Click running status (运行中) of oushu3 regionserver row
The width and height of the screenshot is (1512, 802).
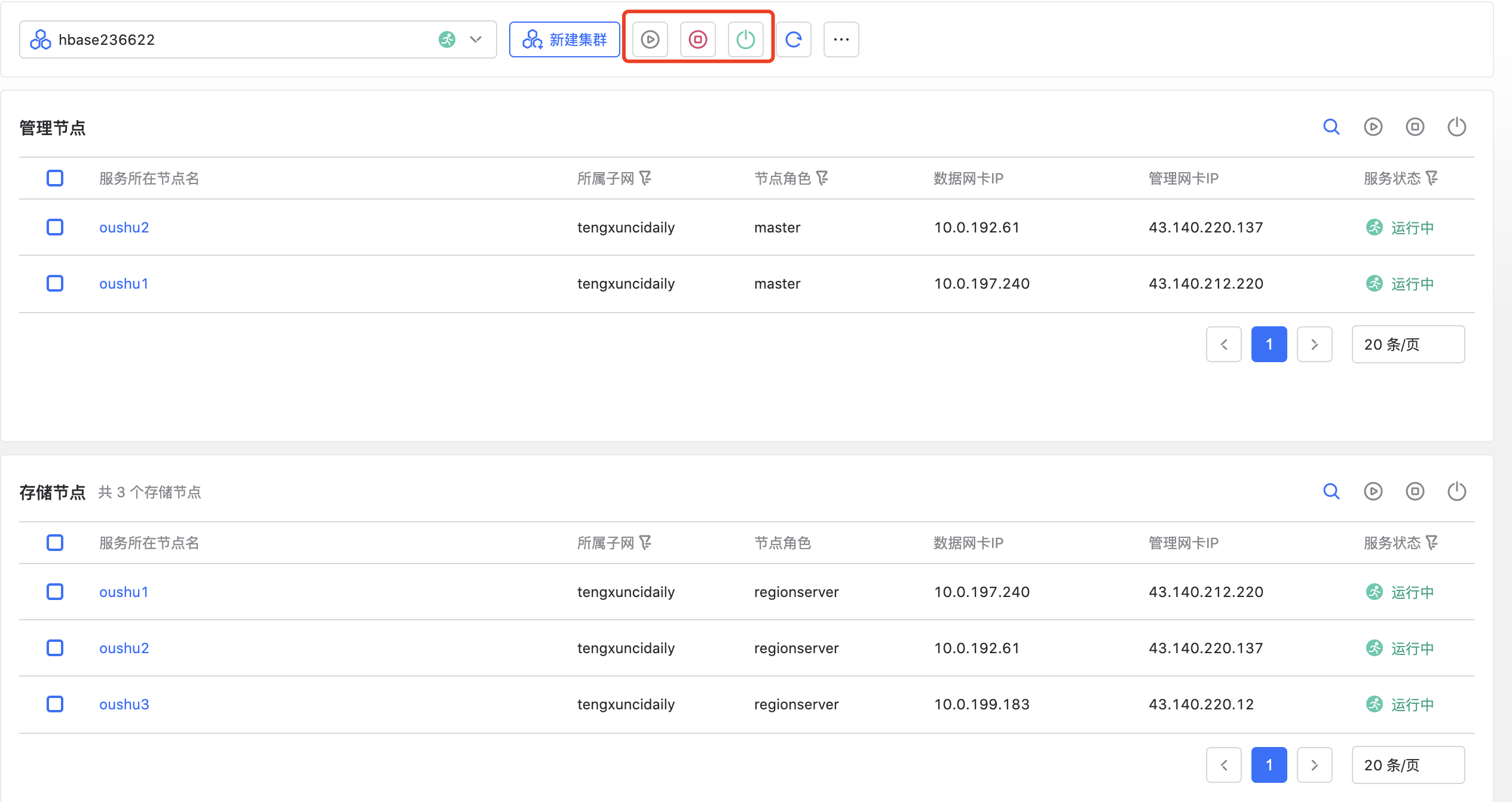(x=1400, y=705)
